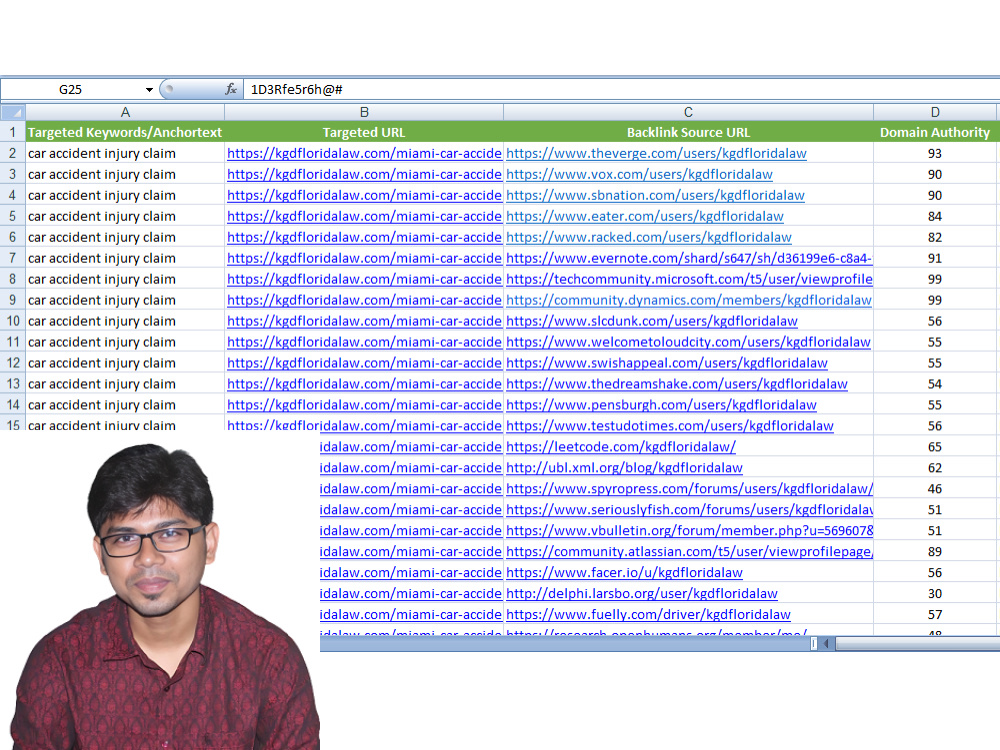Image resolution: width=1000 pixels, height=750 pixels.
Task: Open the sbnation.com users link
Action: coord(655,196)
